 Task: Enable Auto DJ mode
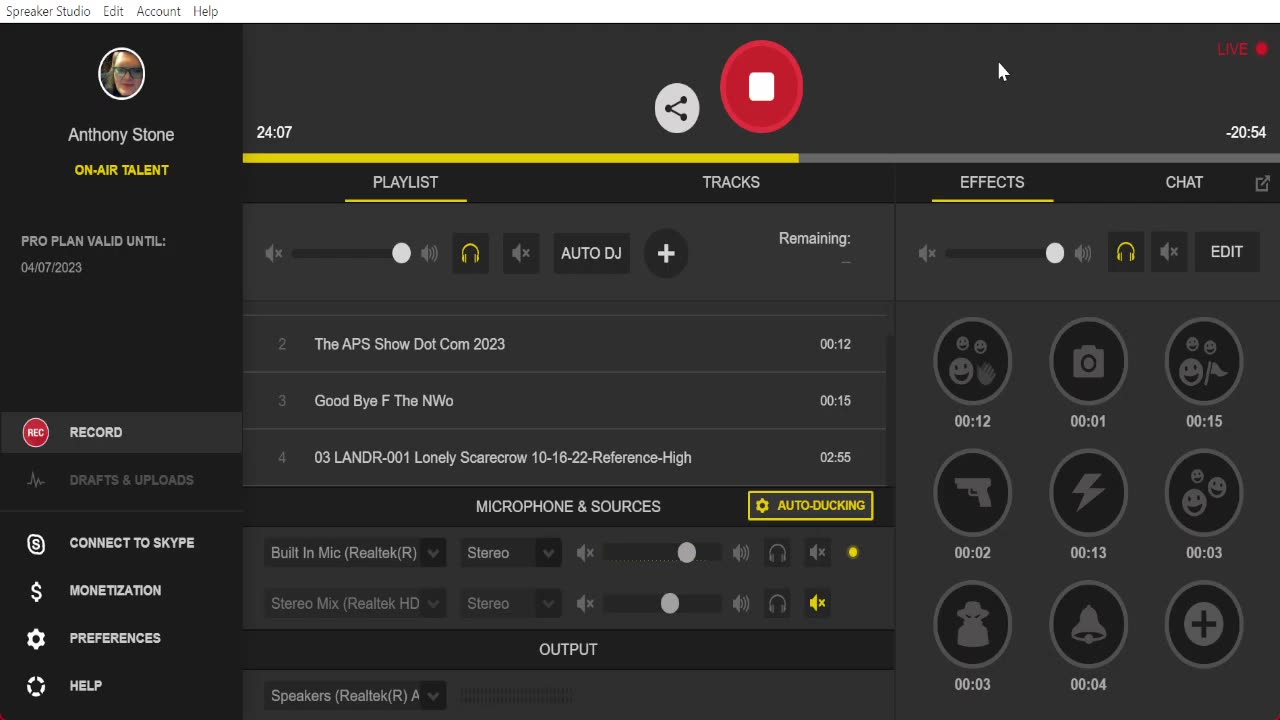point(591,253)
